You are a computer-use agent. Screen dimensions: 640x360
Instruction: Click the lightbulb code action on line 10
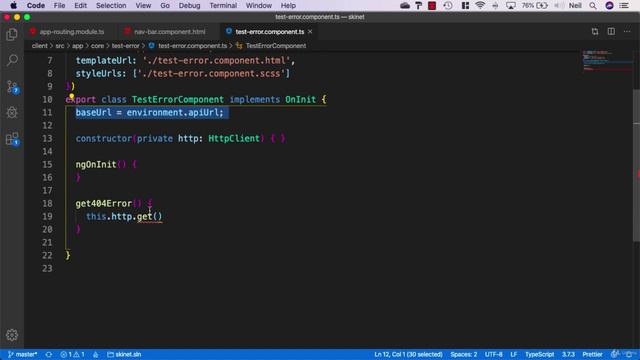click(x=71, y=97)
